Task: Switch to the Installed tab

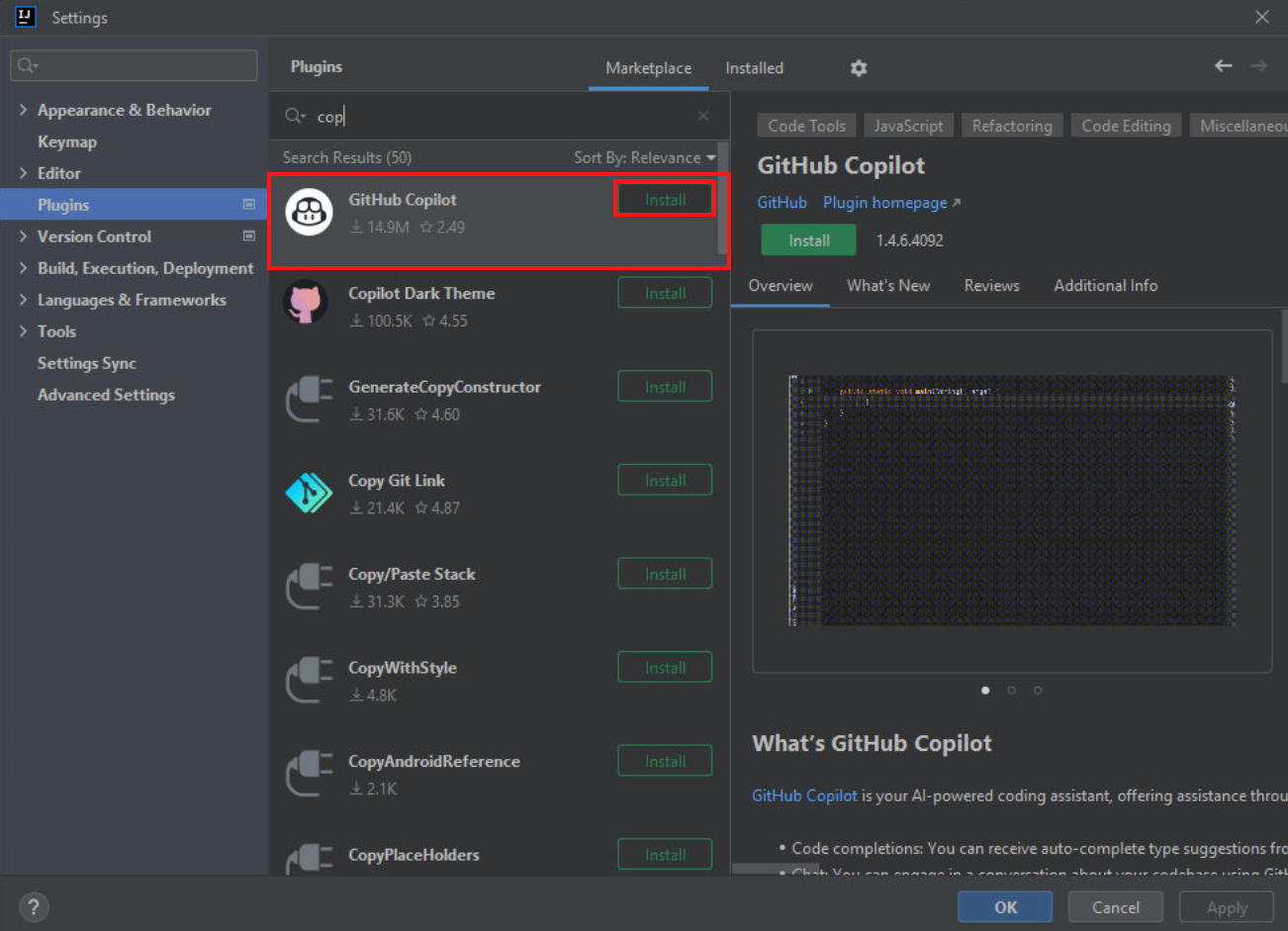Action: tap(754, 68)
